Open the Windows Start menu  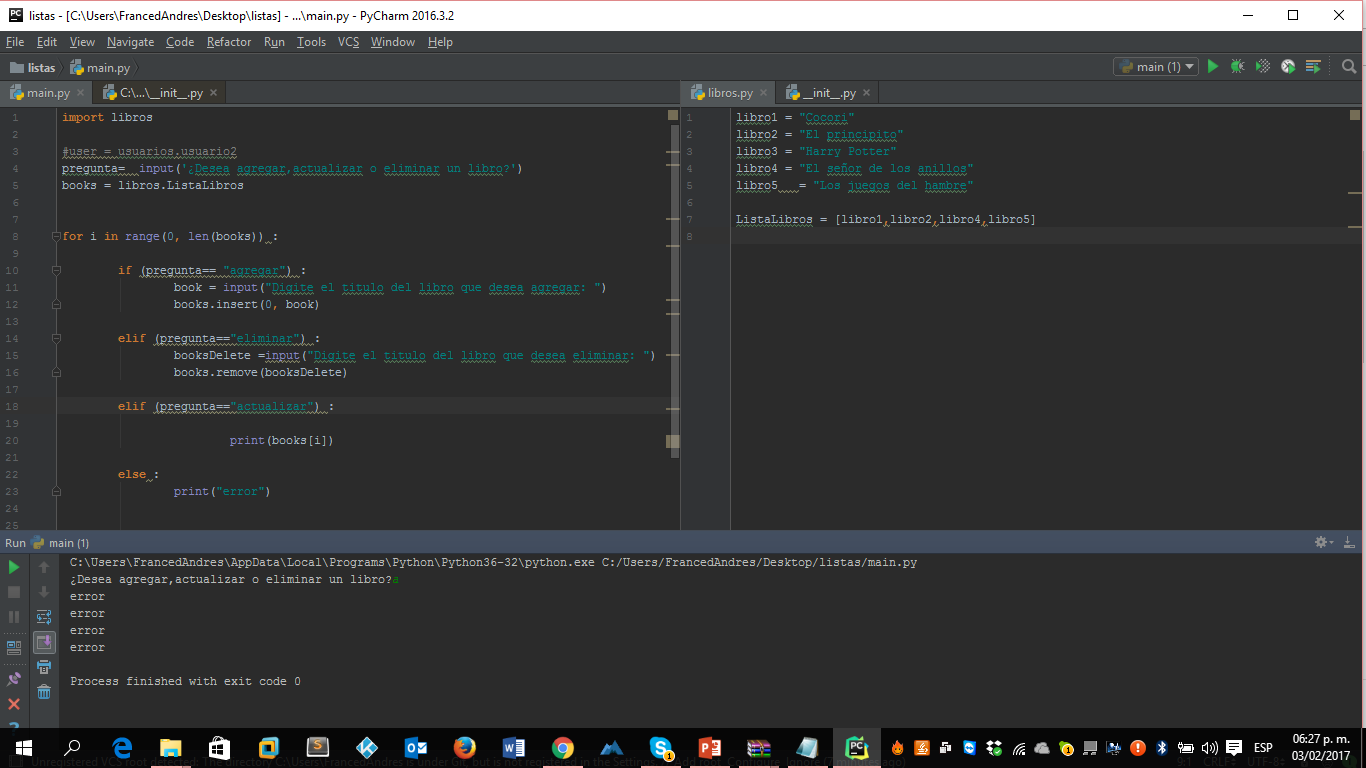(x=23, y=748)
